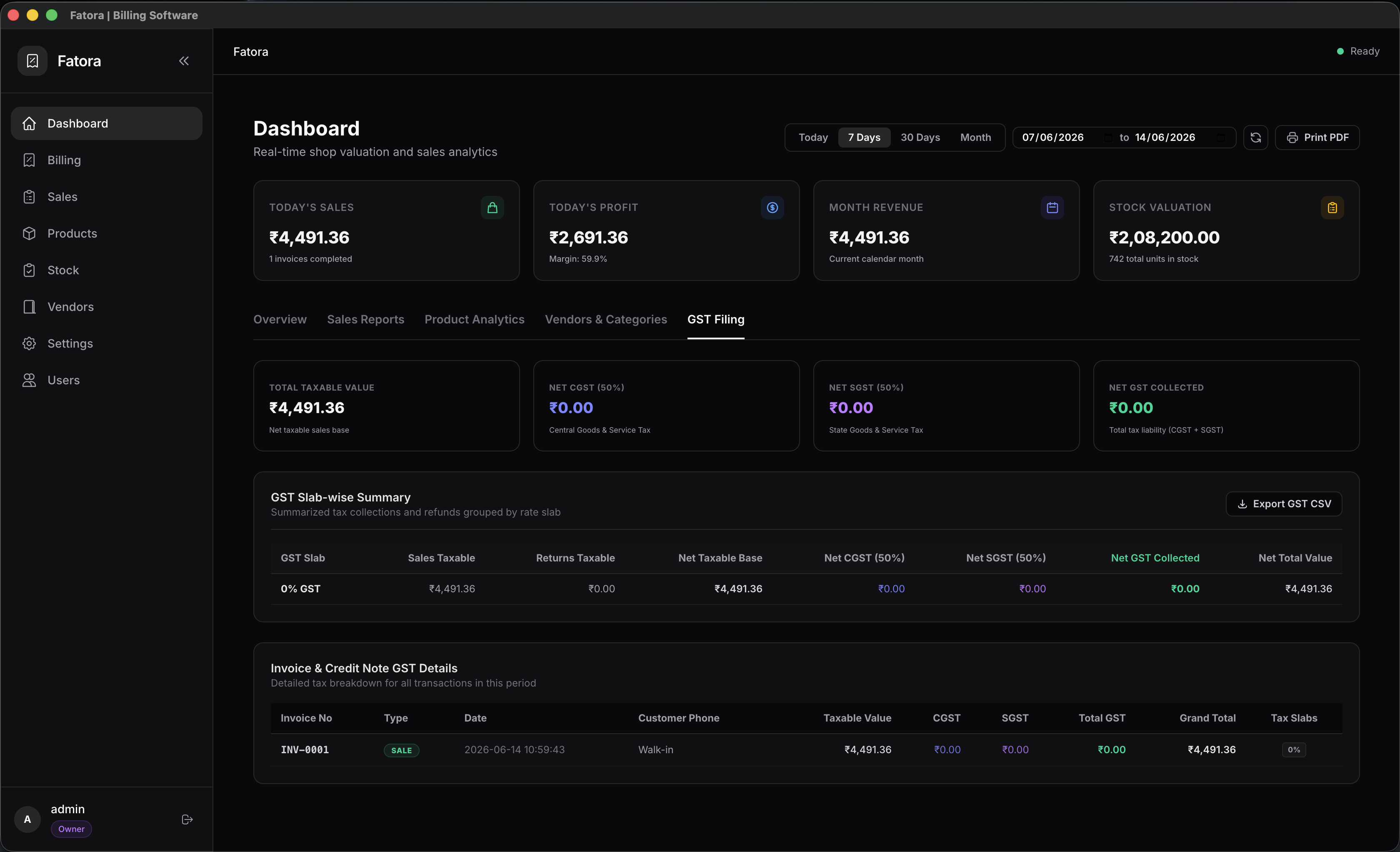Open the end date calendar picker icon

1220,138
